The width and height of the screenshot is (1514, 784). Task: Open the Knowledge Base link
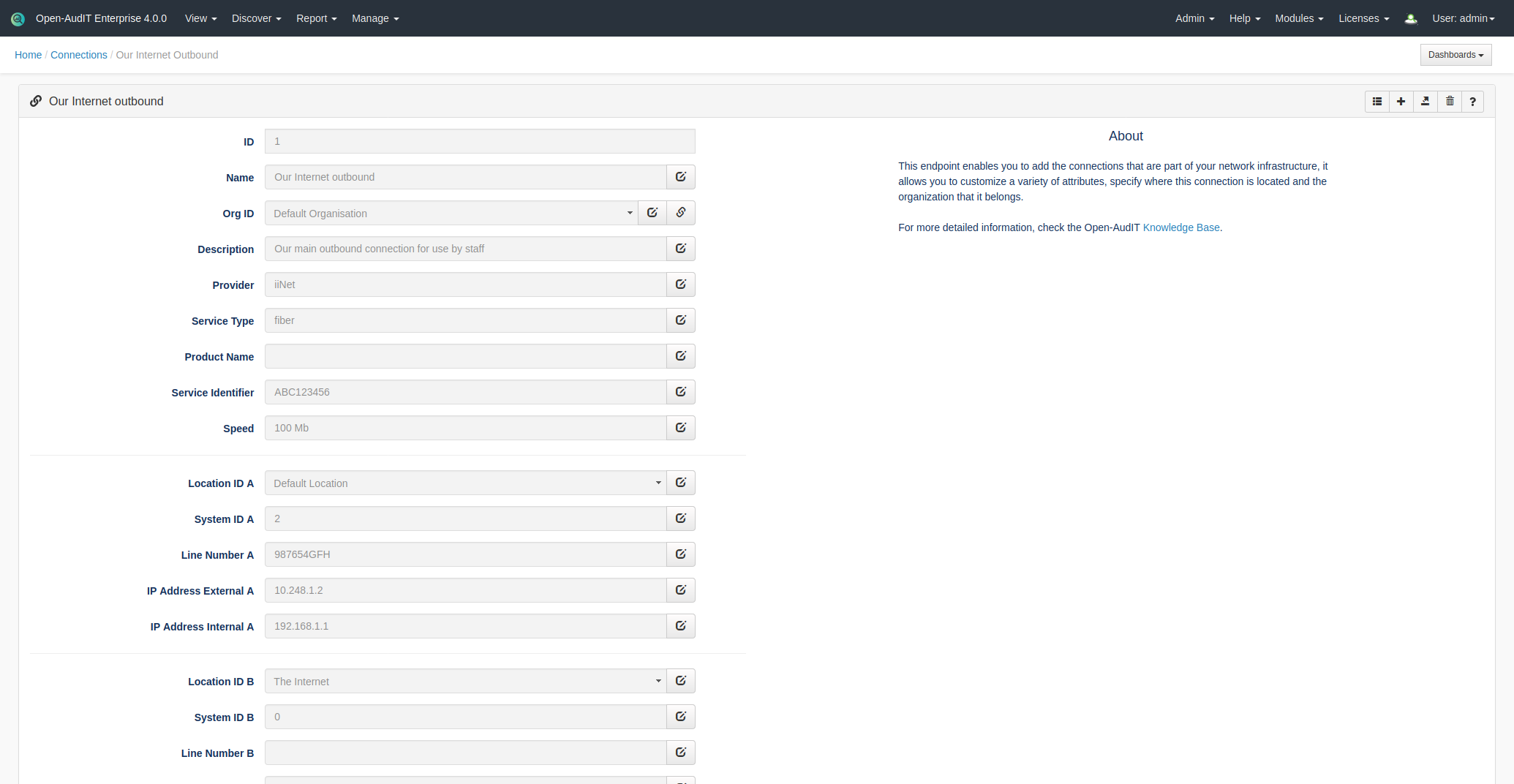[1180, 227]
